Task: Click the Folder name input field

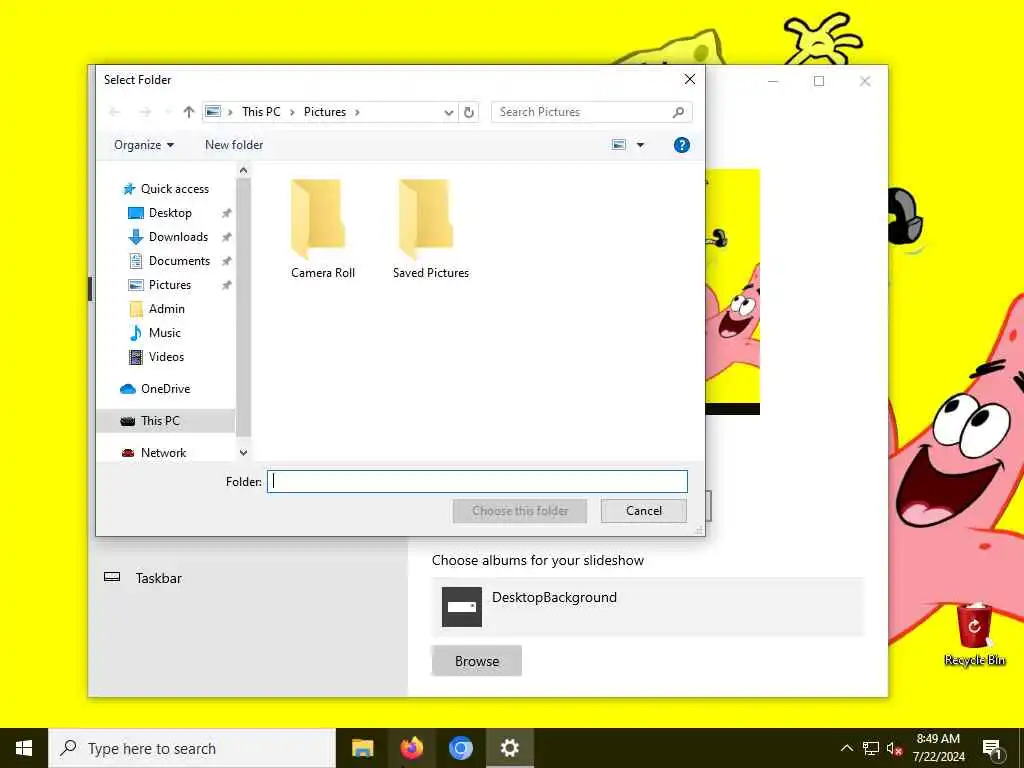Action: (x=477, y=482)
